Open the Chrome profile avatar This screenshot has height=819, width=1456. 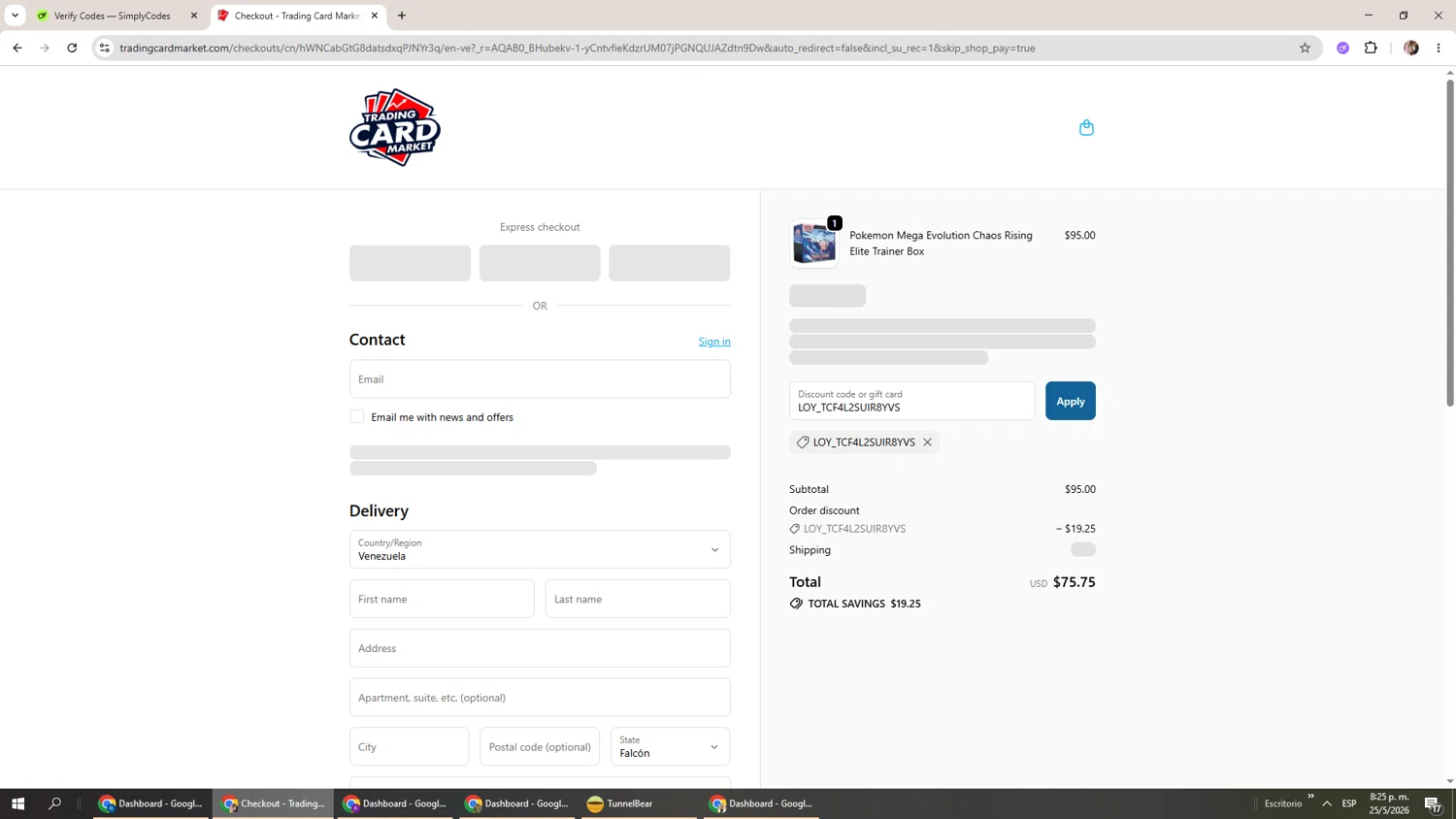coord(1411,48)
